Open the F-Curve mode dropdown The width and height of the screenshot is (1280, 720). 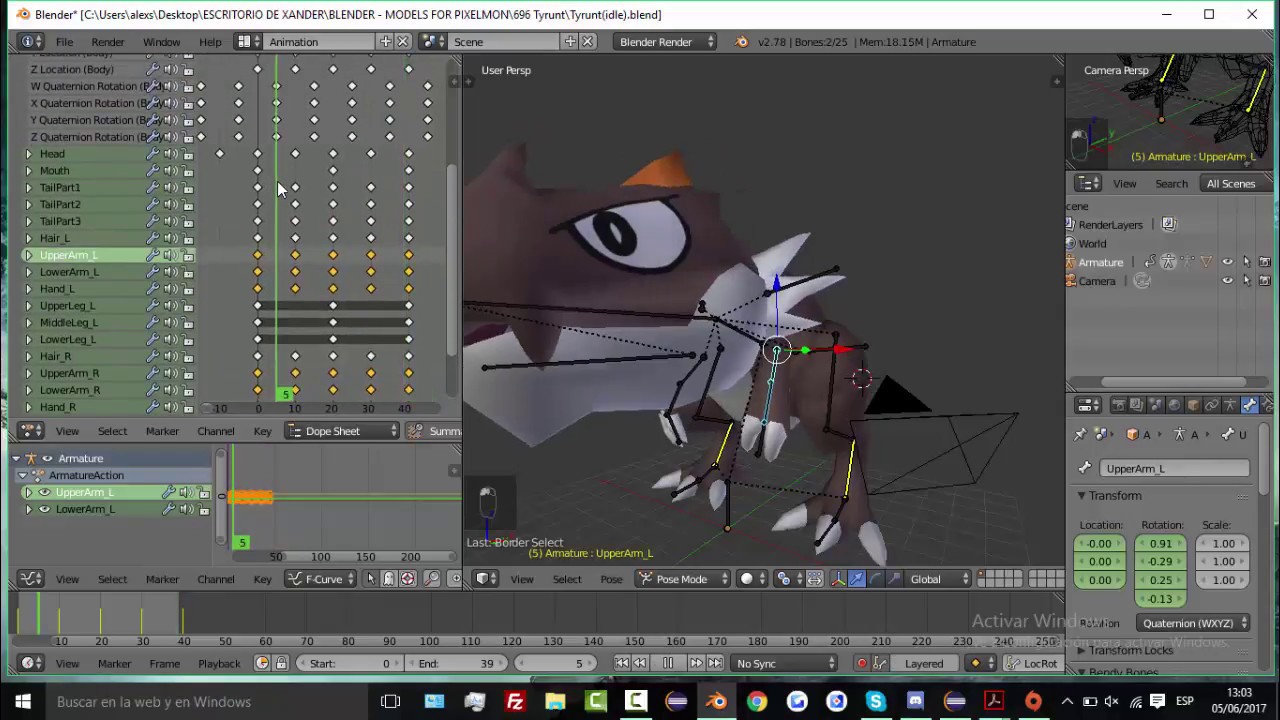click(x=323, y=579)
